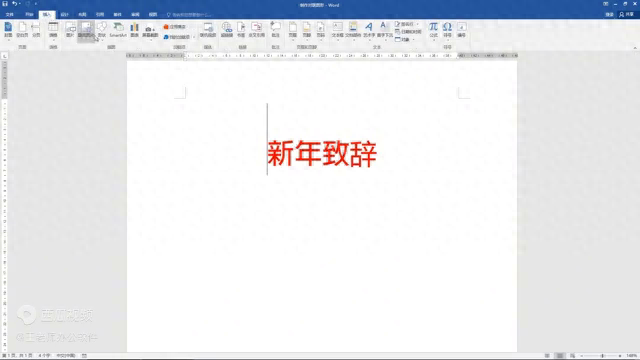Screen dimensions: 640x360
Task: Switch to the Mailings tab
Action: click(118, 14)
